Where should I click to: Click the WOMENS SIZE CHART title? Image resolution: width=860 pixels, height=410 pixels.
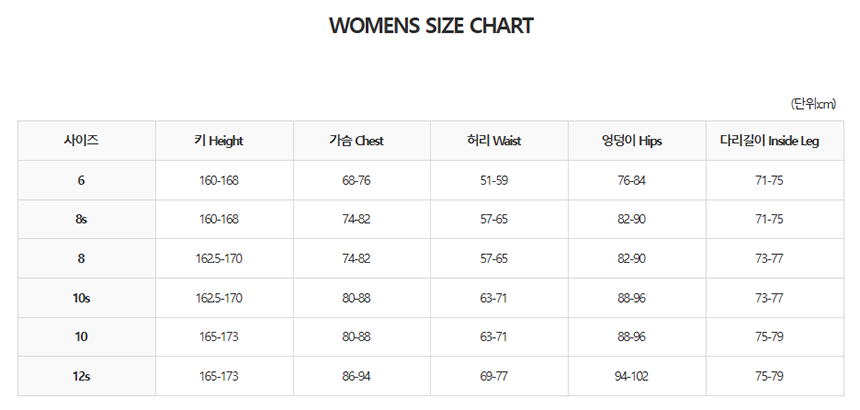pos(431,26)
